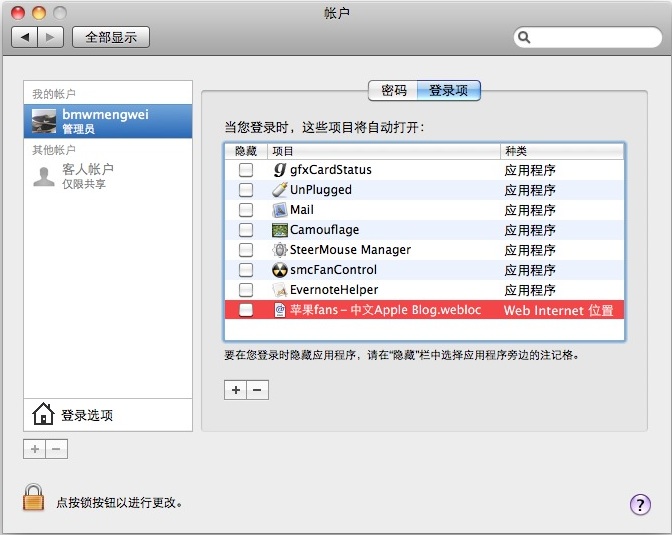Click the 全部显示 button
Screen dimensions: 672x535
[x=111, y=37]
